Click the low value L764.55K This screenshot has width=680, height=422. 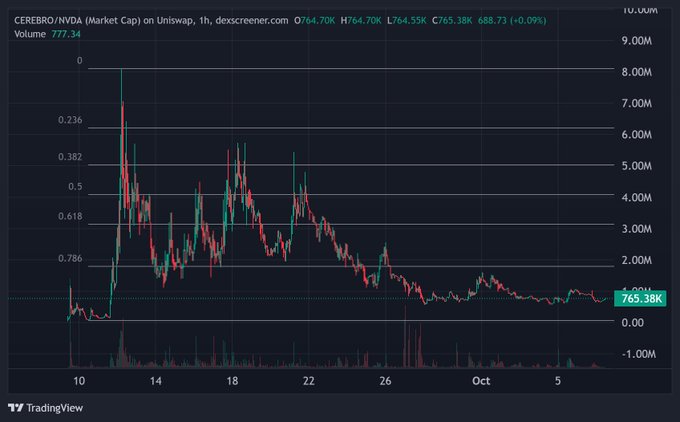click(x=407, y=20)
